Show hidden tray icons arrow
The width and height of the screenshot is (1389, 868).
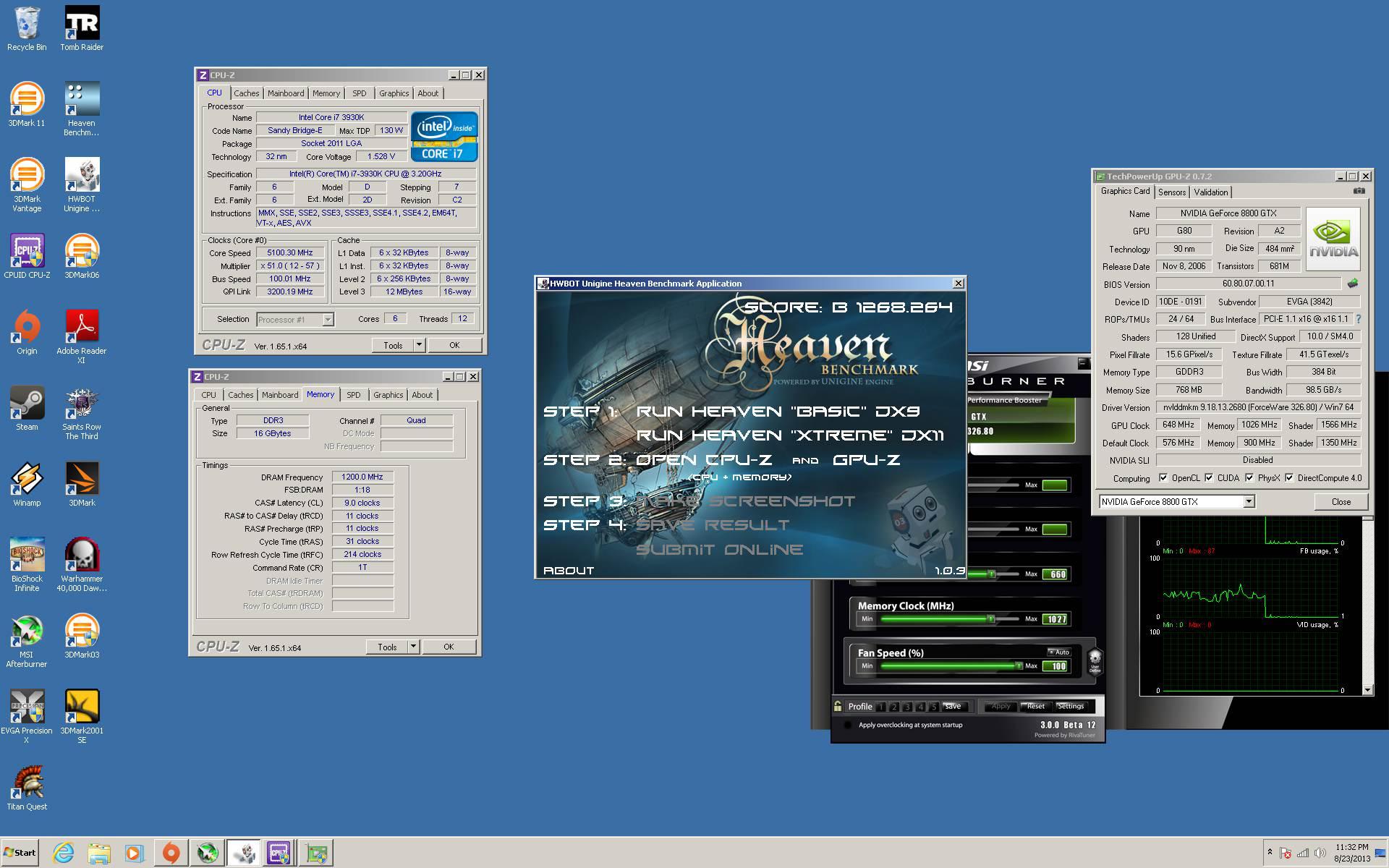click(1270, 853)
